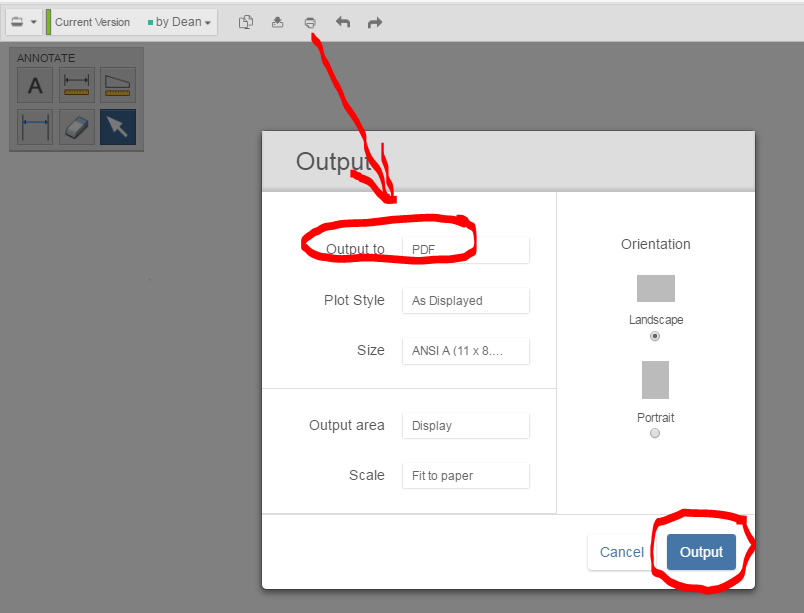Select the measure distance tool
804x613 pixels.
[35, 127]
